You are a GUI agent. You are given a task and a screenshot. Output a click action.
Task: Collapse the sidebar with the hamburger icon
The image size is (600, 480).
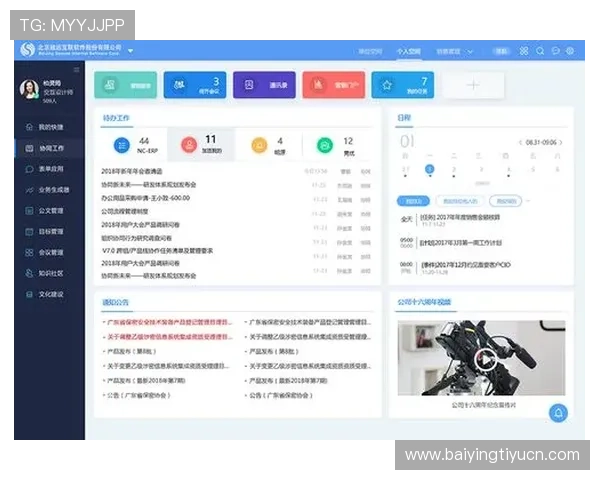[77, 70]
